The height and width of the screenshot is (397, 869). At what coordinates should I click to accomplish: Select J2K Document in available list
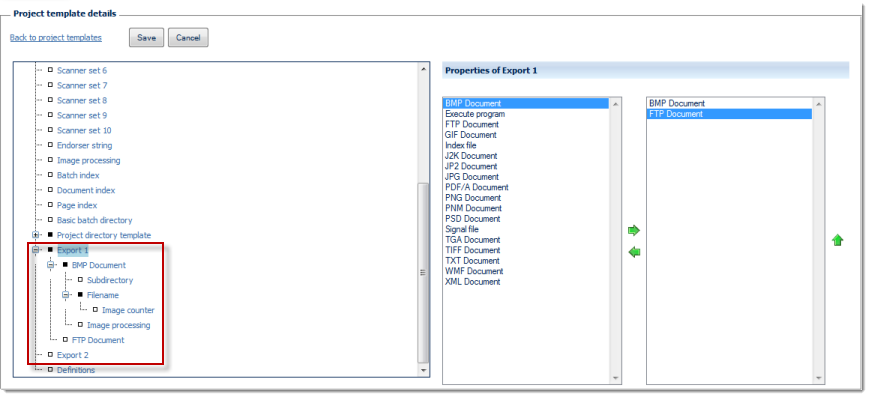pyautogui.click(x=525, y=156)
